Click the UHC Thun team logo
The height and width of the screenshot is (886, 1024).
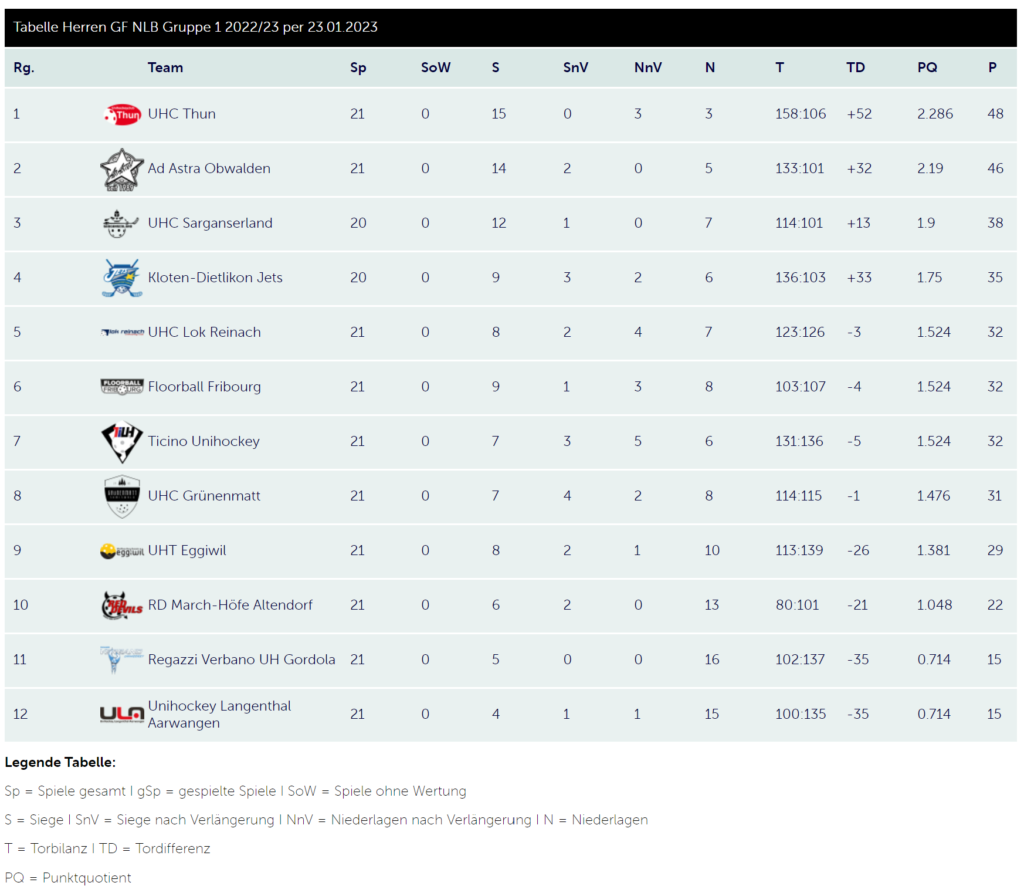122,114
